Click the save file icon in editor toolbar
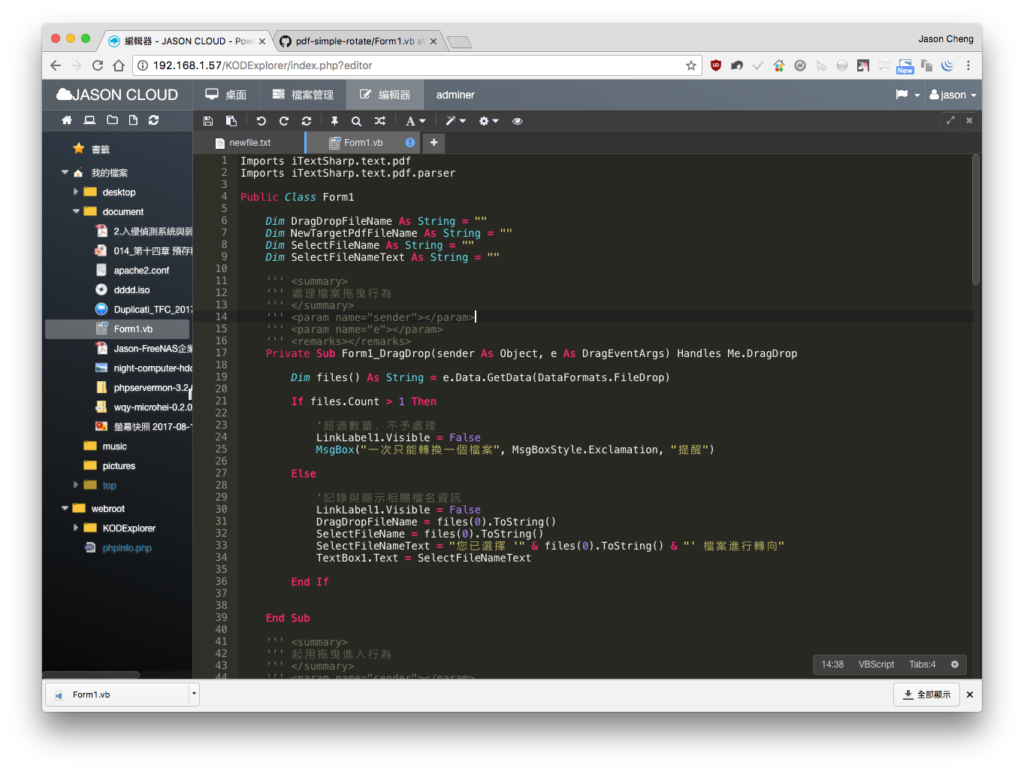Screen dimensions: 1024x772 (x=208, y=121)
